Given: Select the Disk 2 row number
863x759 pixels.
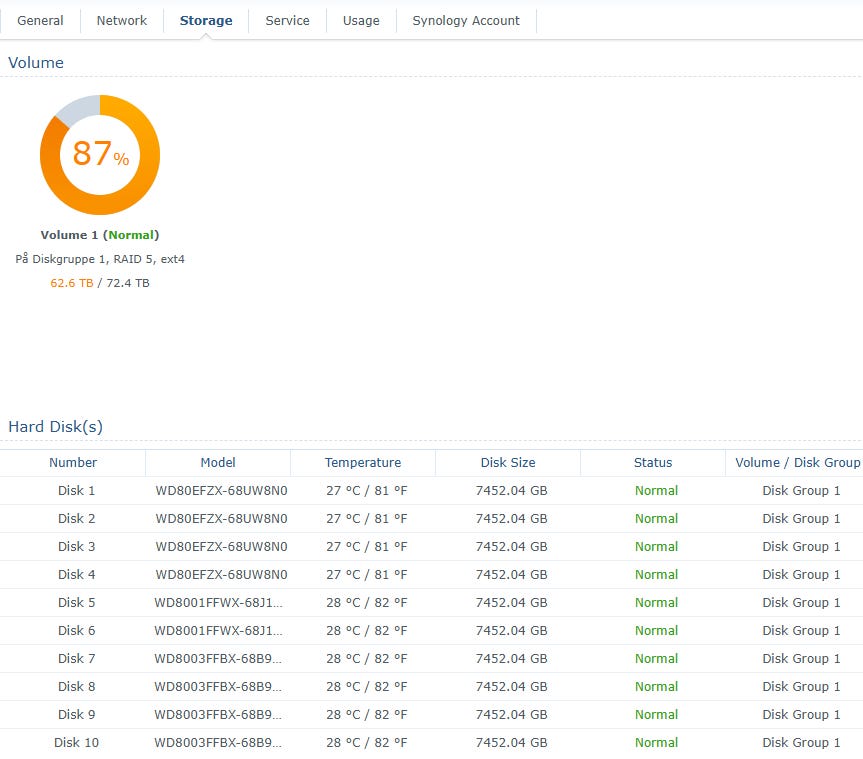Looking at the screenshot, I should (77, 519).
